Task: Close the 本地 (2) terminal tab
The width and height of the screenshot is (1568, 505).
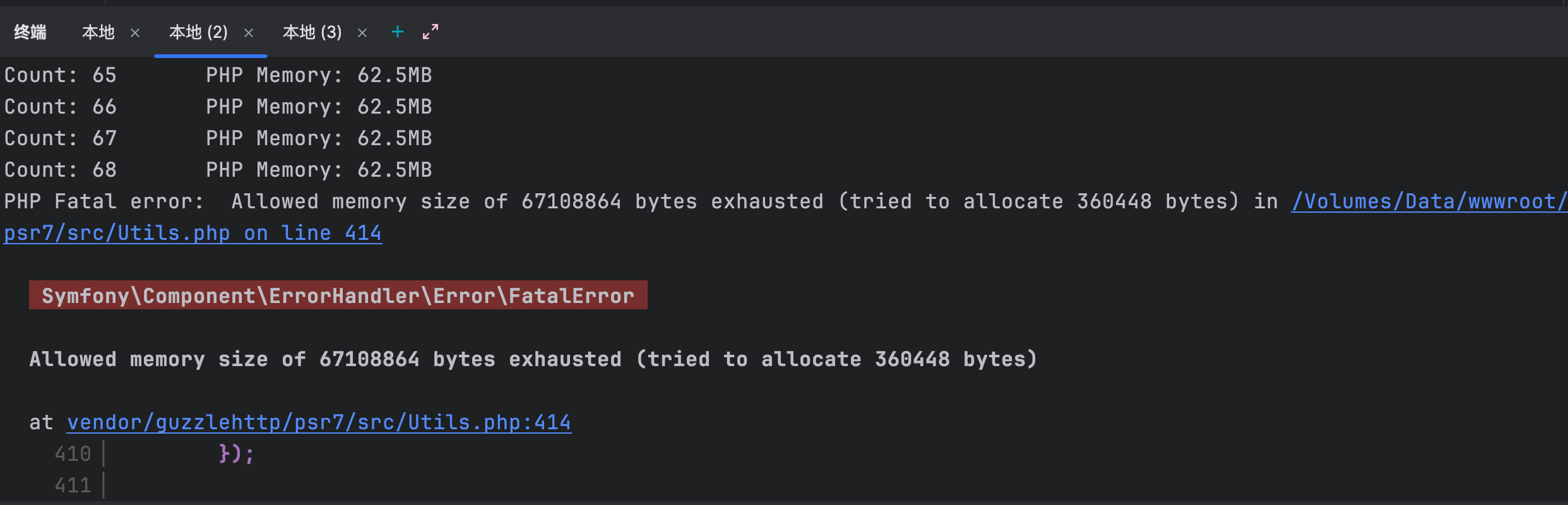Action: pyautogui.click(x=249, y=33)
